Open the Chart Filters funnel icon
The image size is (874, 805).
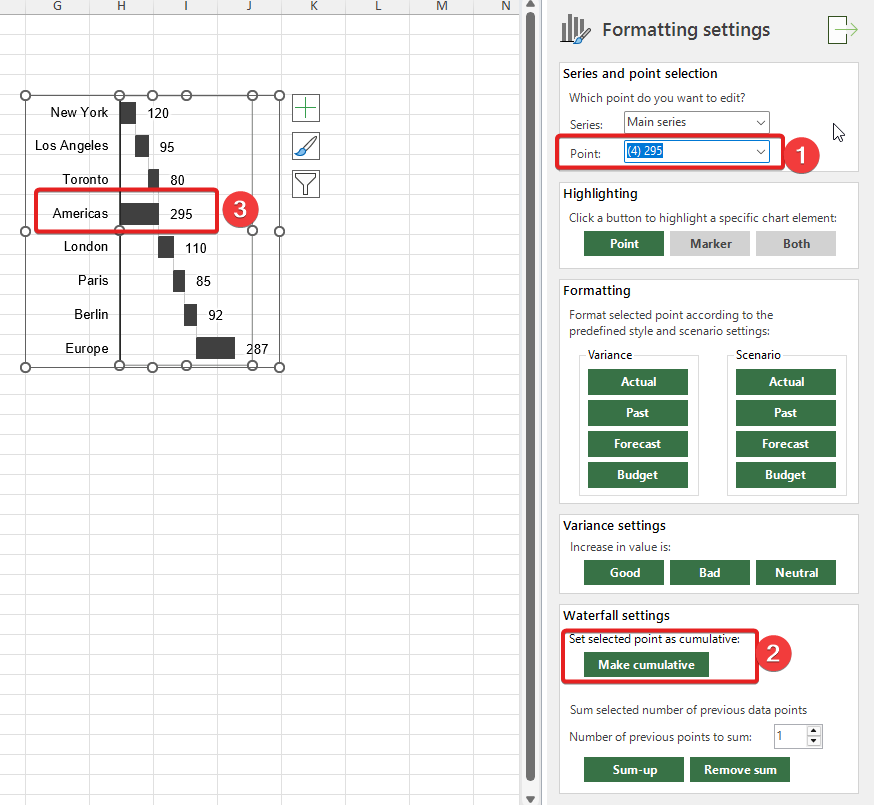pos(306,183)
